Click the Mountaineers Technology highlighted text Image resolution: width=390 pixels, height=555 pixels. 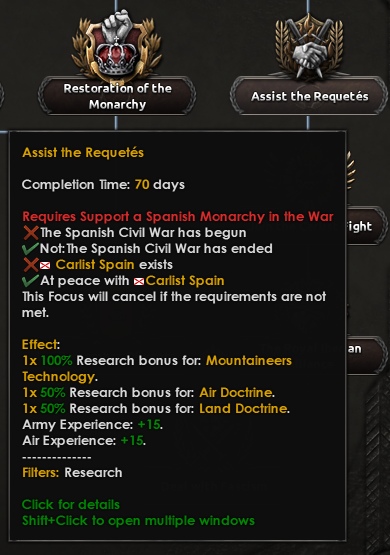pos(157,368)
